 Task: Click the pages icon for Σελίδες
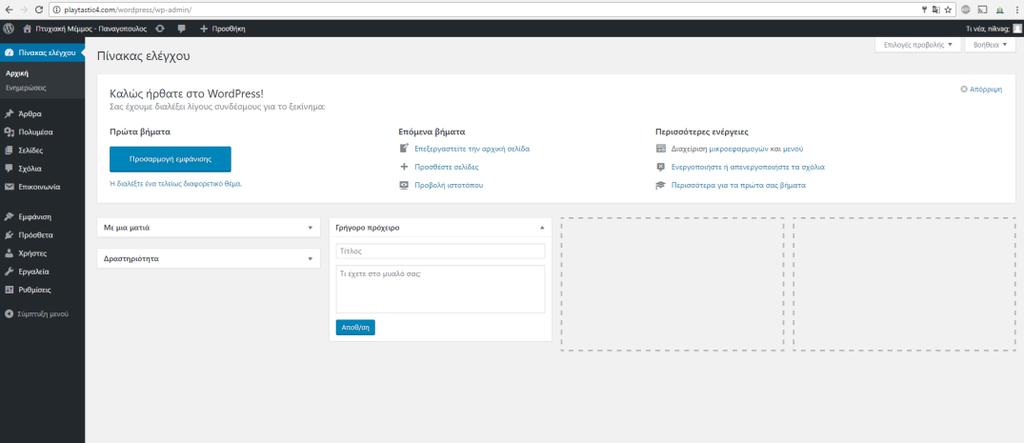9,150
